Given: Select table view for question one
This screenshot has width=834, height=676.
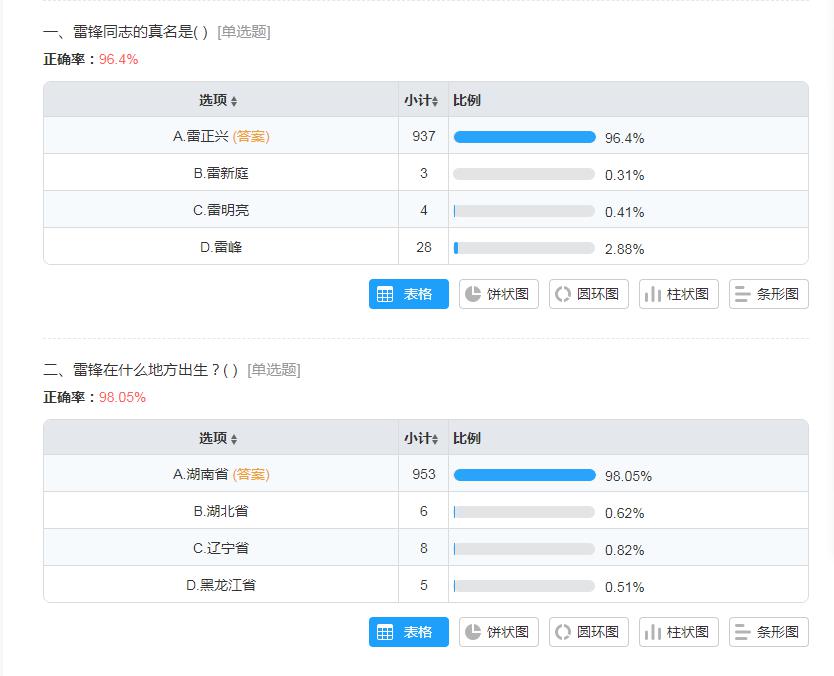Looking at the screenshot, I should 408,294.
